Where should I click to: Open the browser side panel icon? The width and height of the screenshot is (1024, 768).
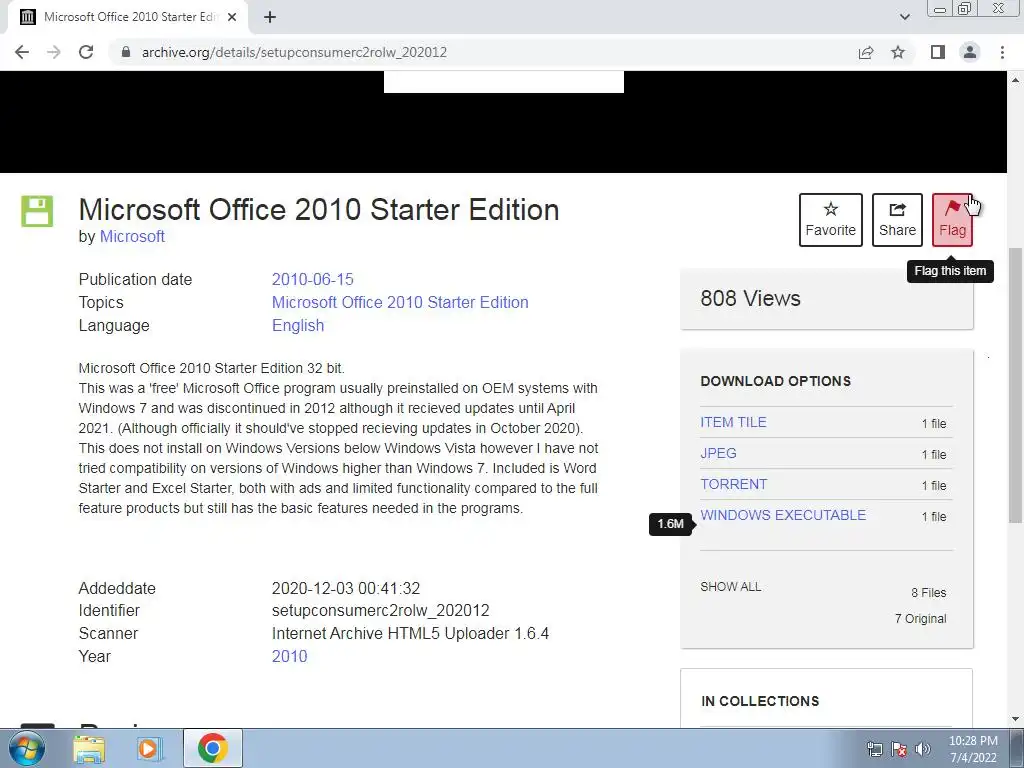(938, 52)
